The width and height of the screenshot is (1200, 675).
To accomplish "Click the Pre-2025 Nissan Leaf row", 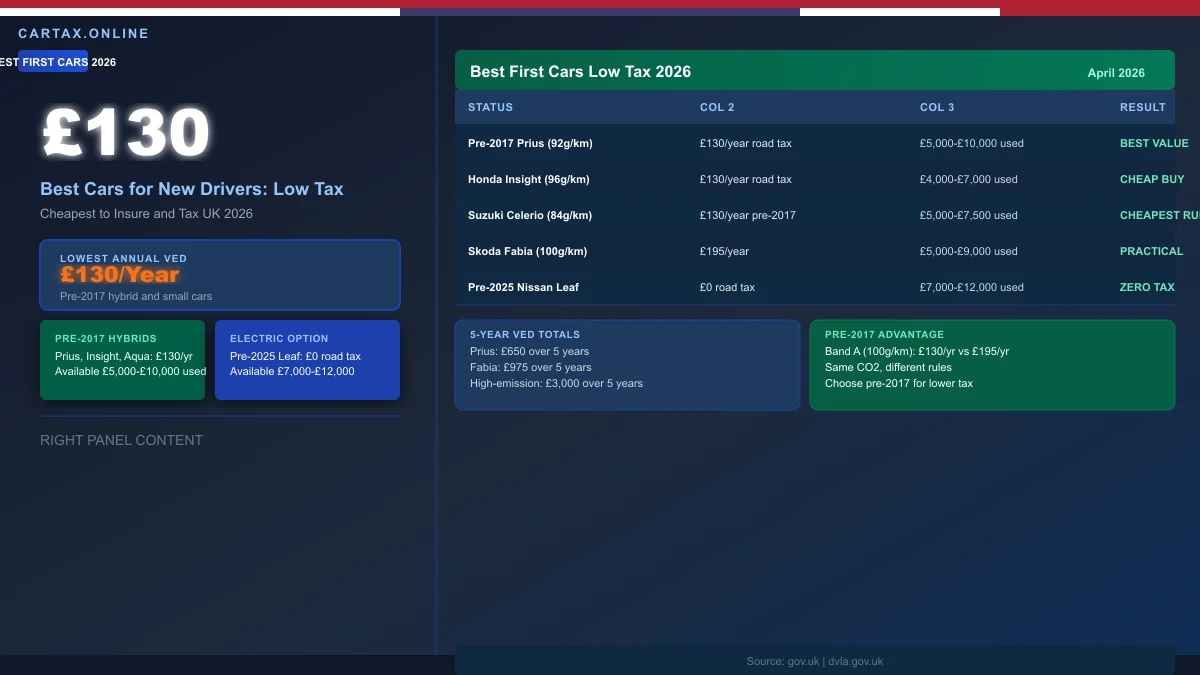I will click(x=700, y=287).
